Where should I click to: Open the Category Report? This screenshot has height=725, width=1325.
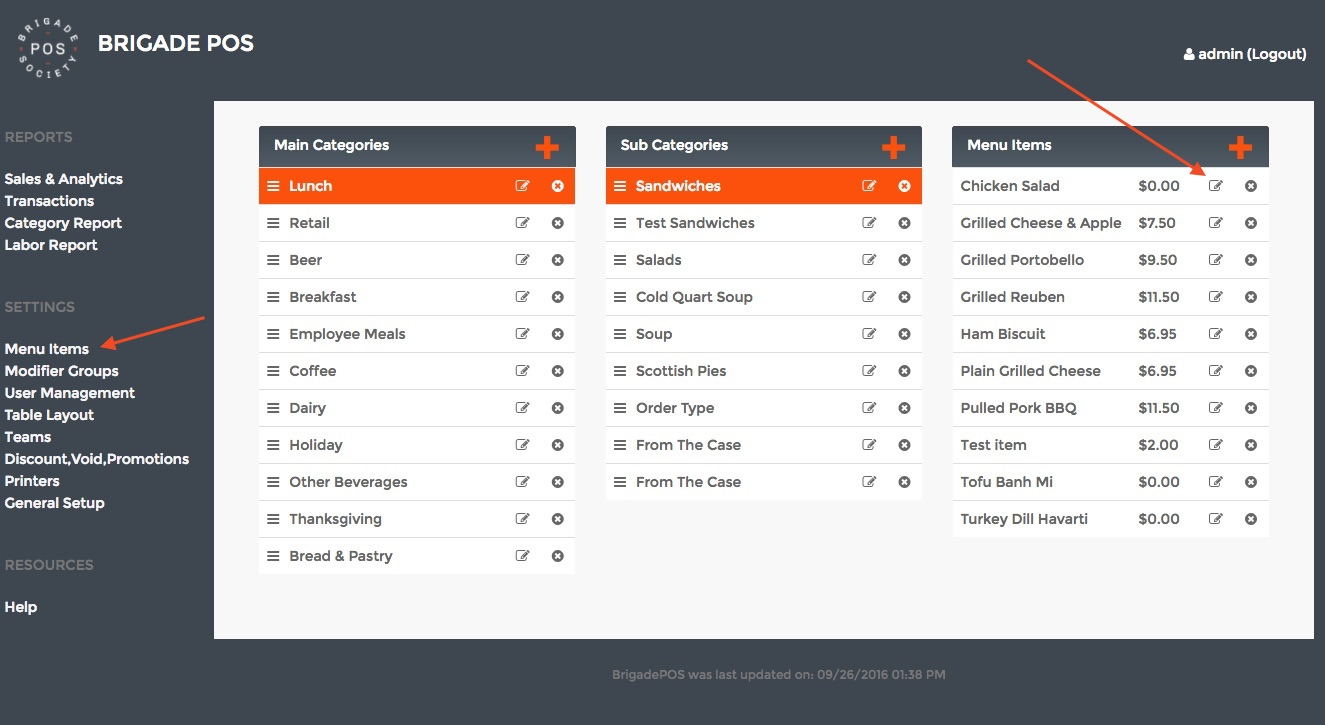63,223
